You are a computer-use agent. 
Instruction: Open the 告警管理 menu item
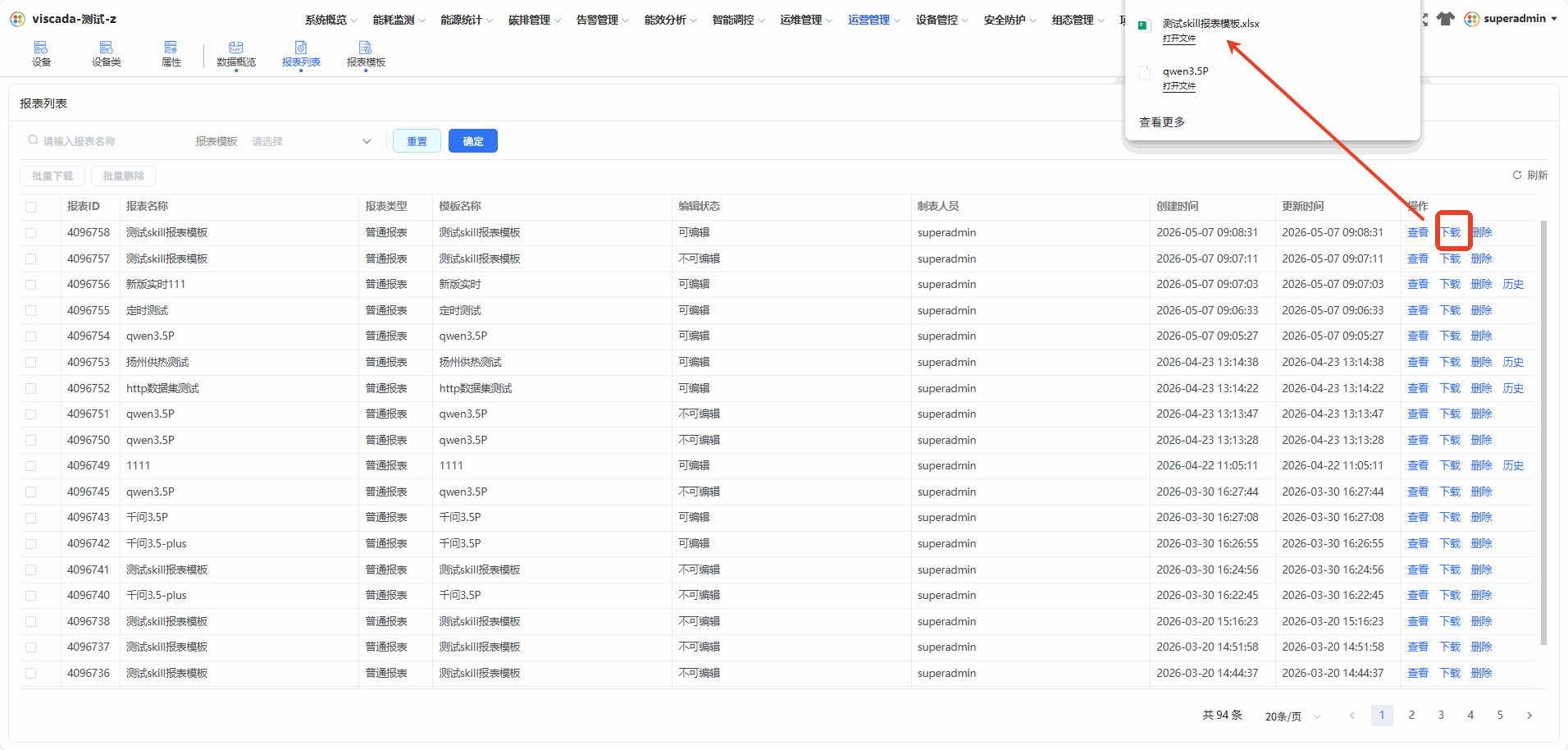pyautogui.click(x=602, y=20)
